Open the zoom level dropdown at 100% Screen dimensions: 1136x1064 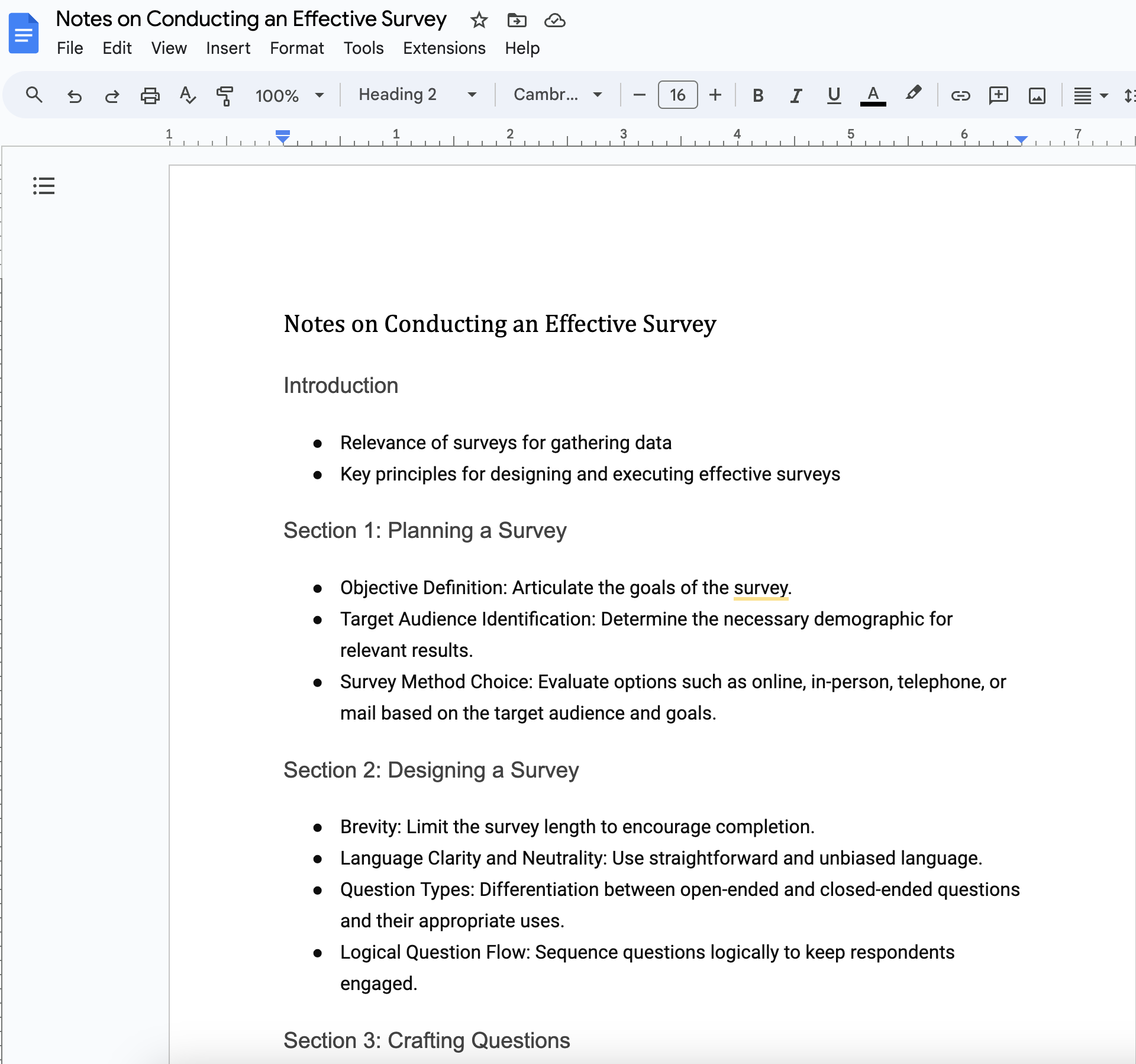click(289, 95)
